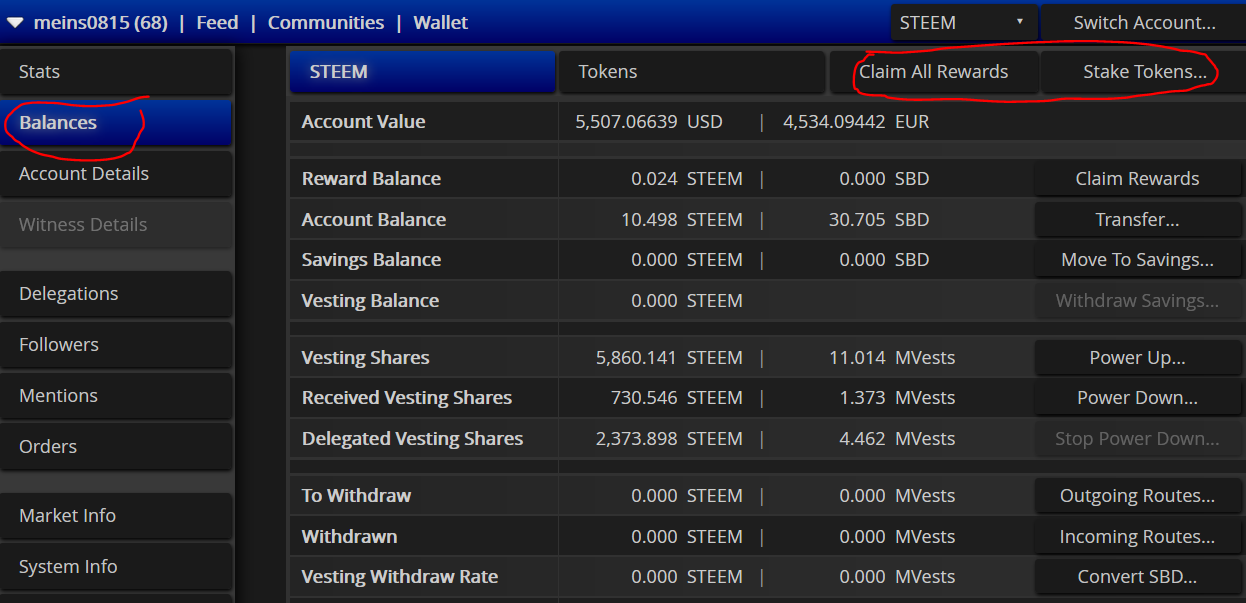
Task: Click the Vesting Balance label
Action: point(370,301)
